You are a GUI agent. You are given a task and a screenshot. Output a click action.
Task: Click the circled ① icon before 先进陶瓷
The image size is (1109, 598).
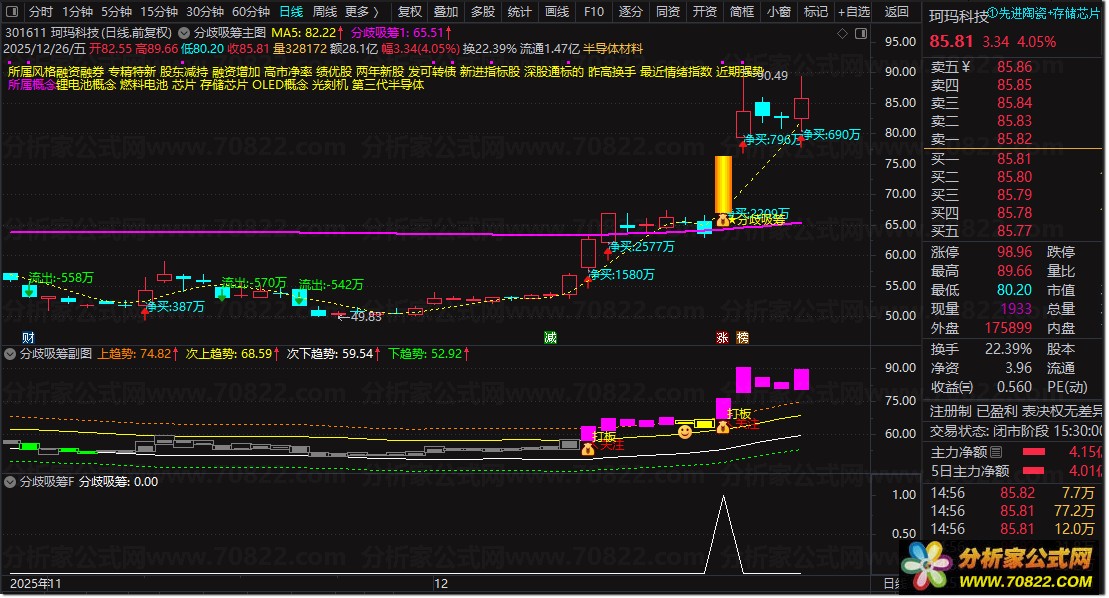pos(992,13)
